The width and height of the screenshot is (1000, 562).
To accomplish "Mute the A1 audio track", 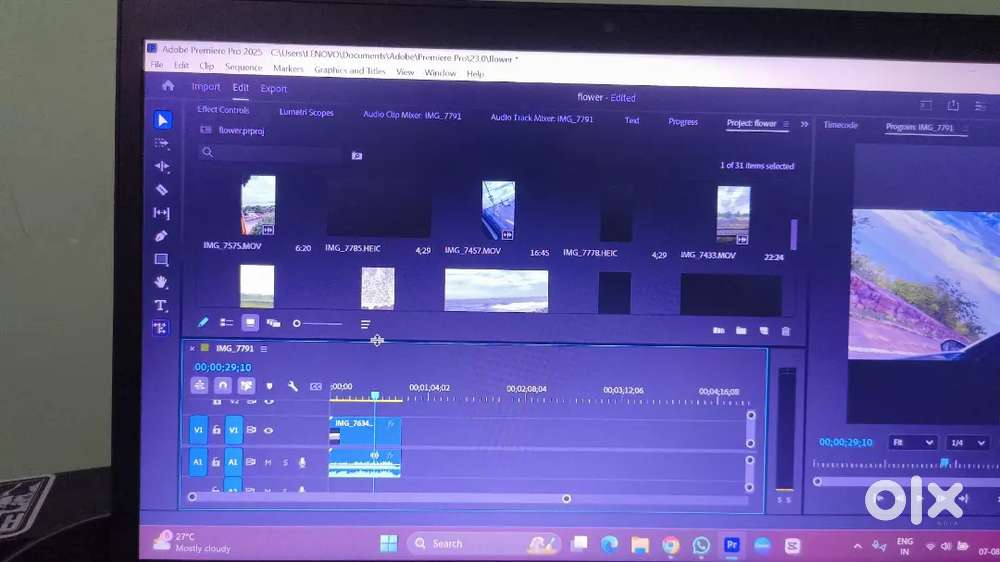I will pyautogui.click(x=268, y=462).
